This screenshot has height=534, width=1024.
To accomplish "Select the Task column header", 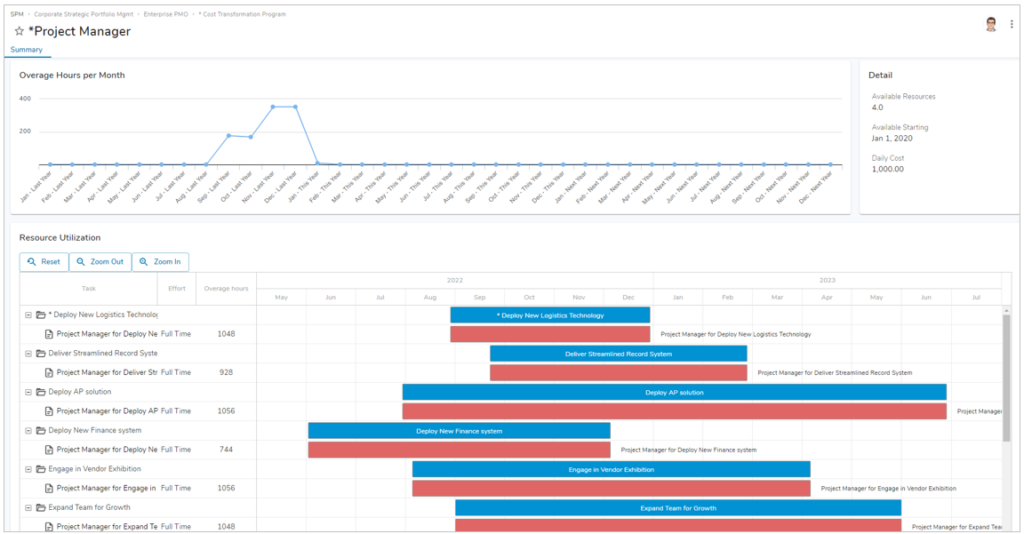I will (x=89, y=289).
